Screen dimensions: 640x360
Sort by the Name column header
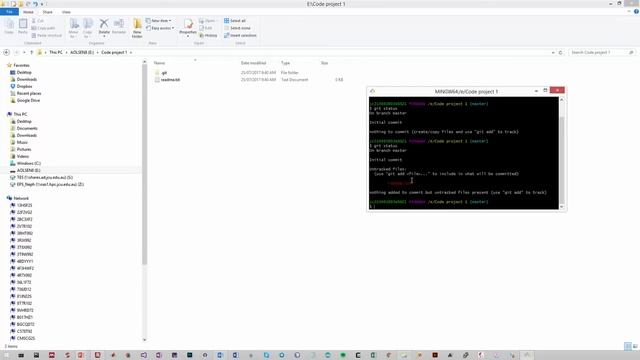[160, 63]
